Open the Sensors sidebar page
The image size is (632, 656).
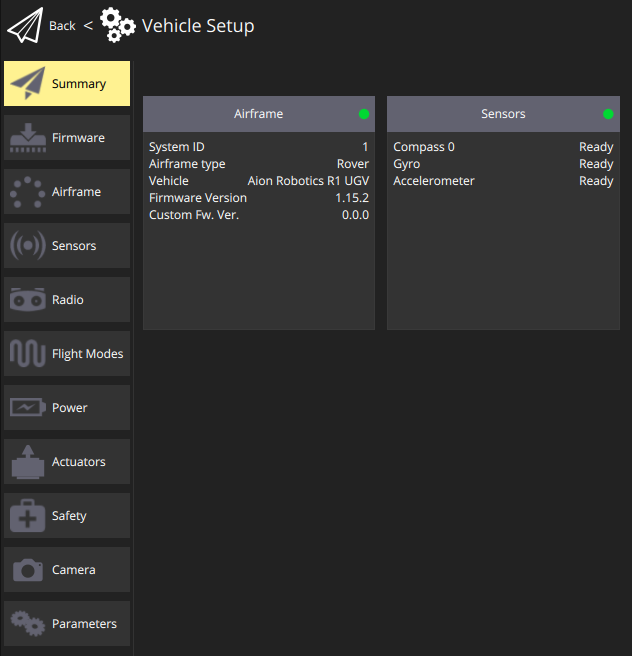tap(67, 246)
